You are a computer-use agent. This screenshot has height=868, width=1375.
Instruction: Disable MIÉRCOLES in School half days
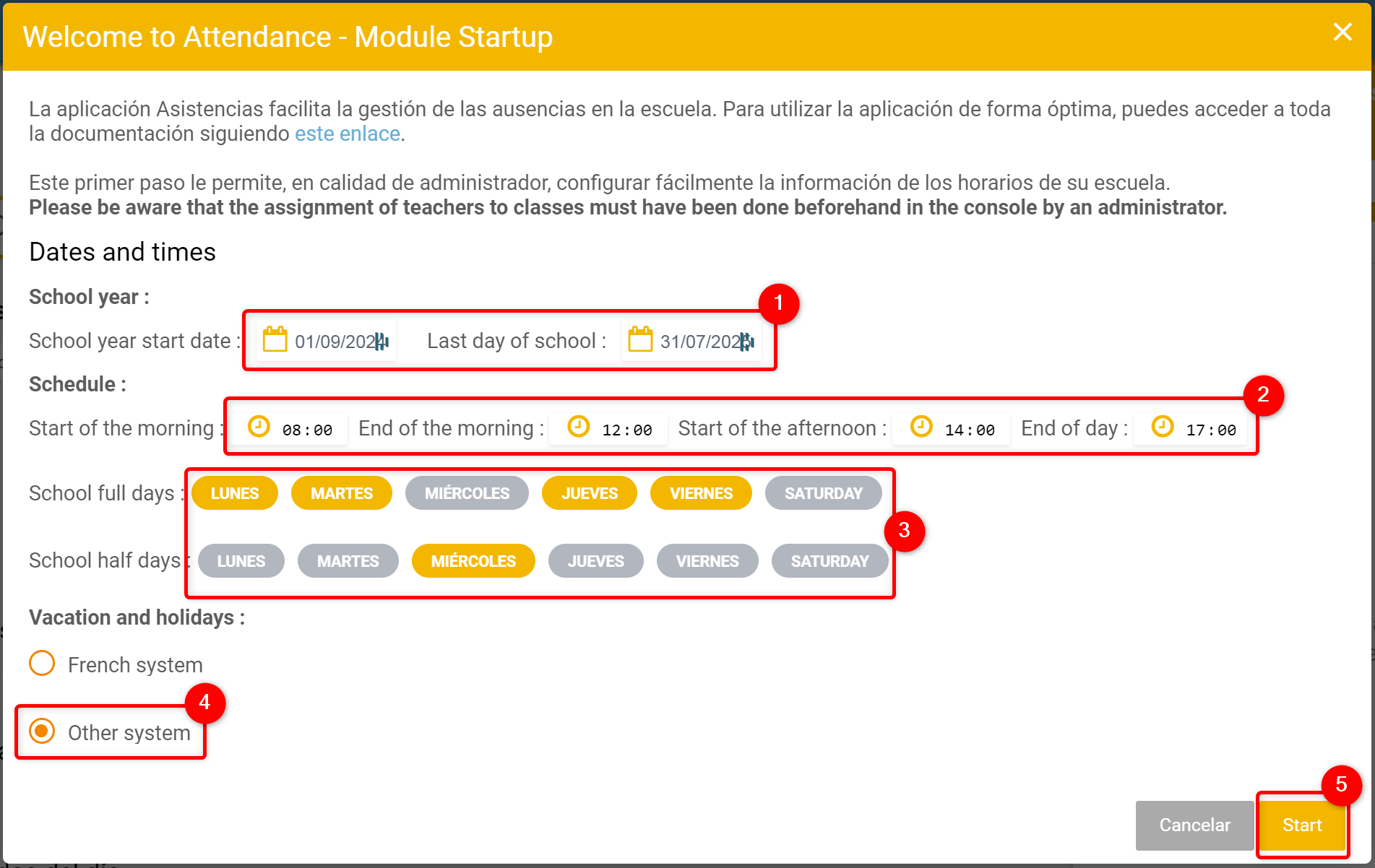click(x=473, y=561)
